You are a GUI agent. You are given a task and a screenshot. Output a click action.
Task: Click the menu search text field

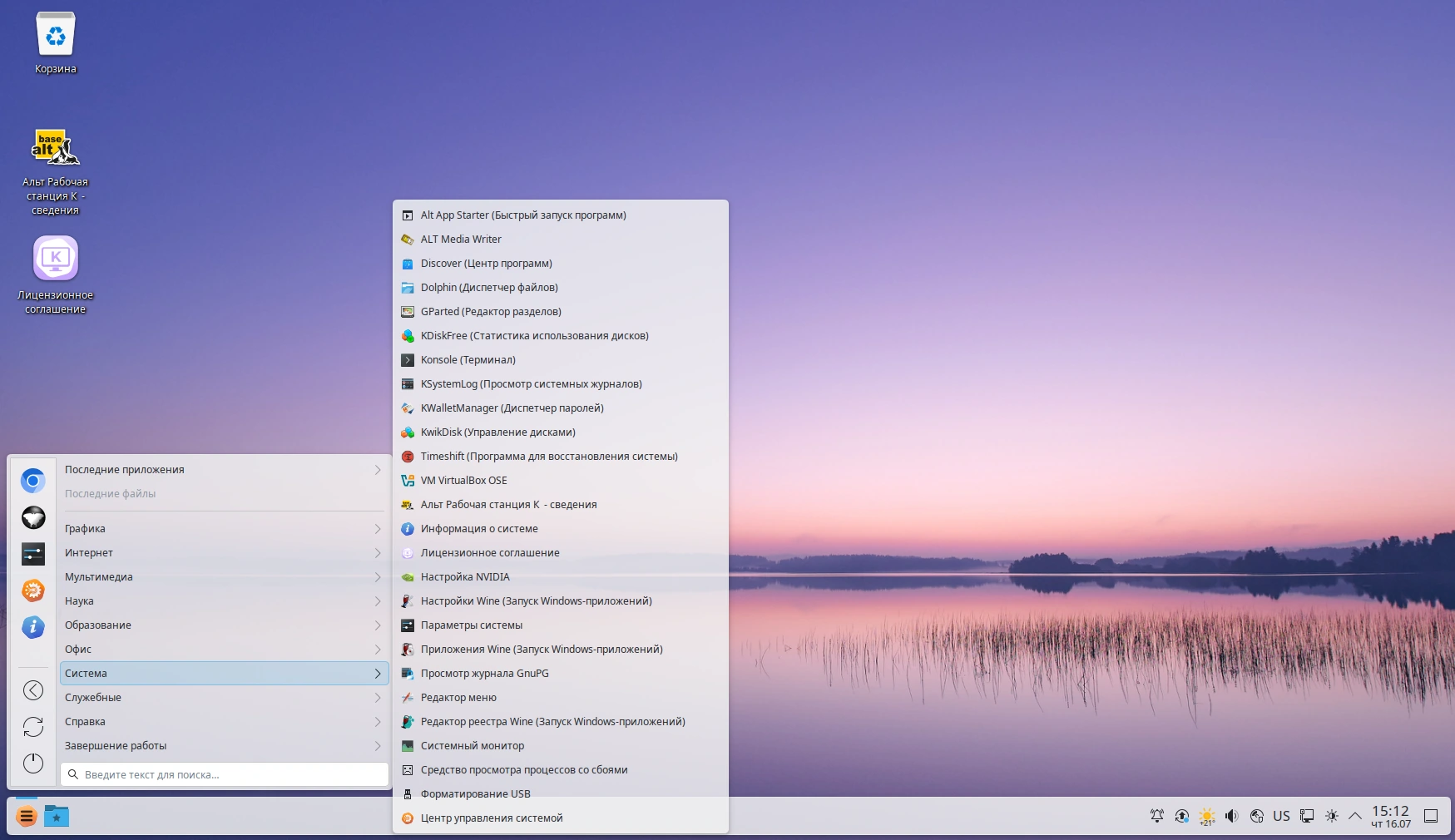click(x=225, y=774)
